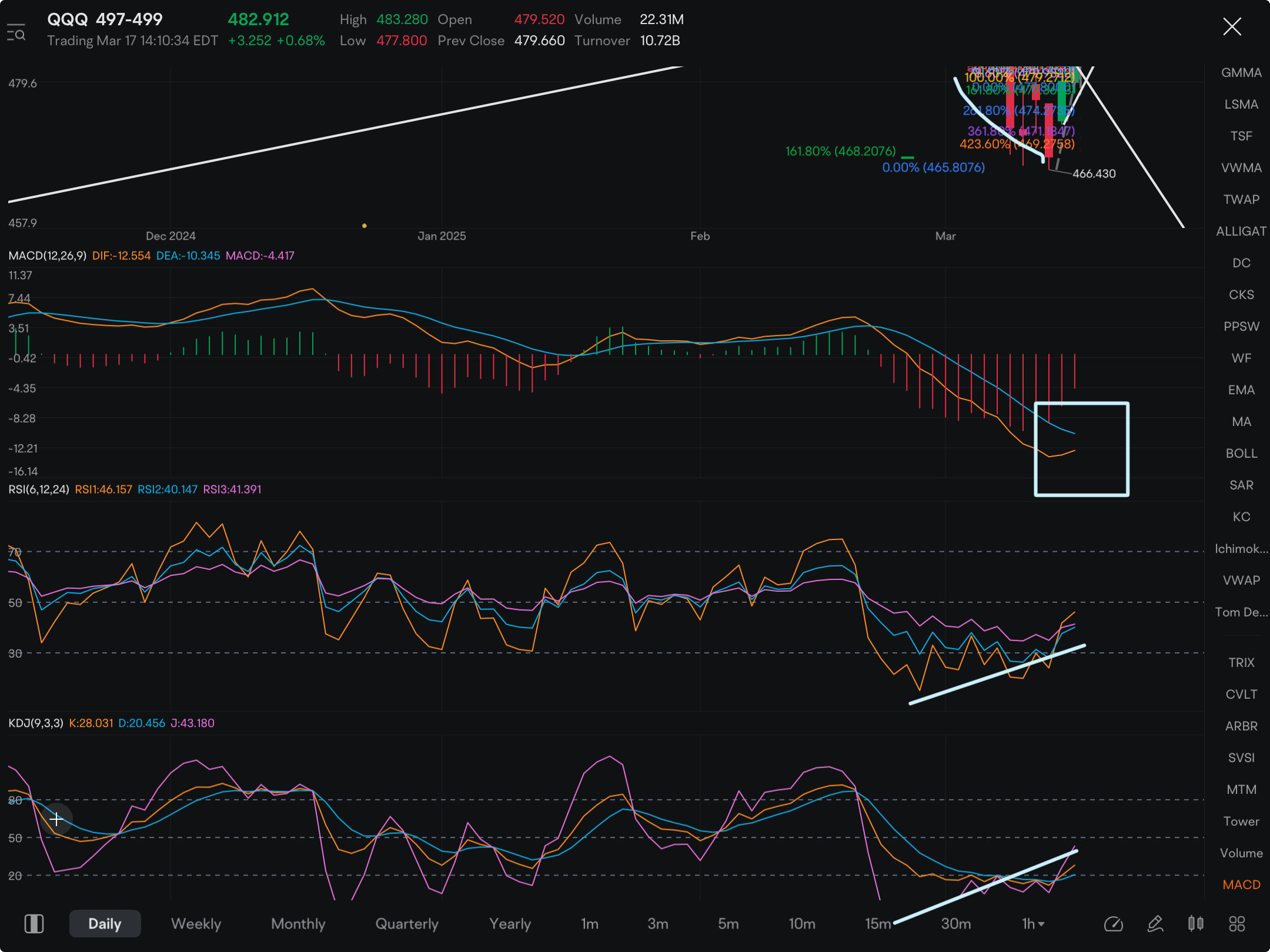Click the QQQ 497-499 ticker title
This screenshot has height=952, width=1270.
click(105, 19)
